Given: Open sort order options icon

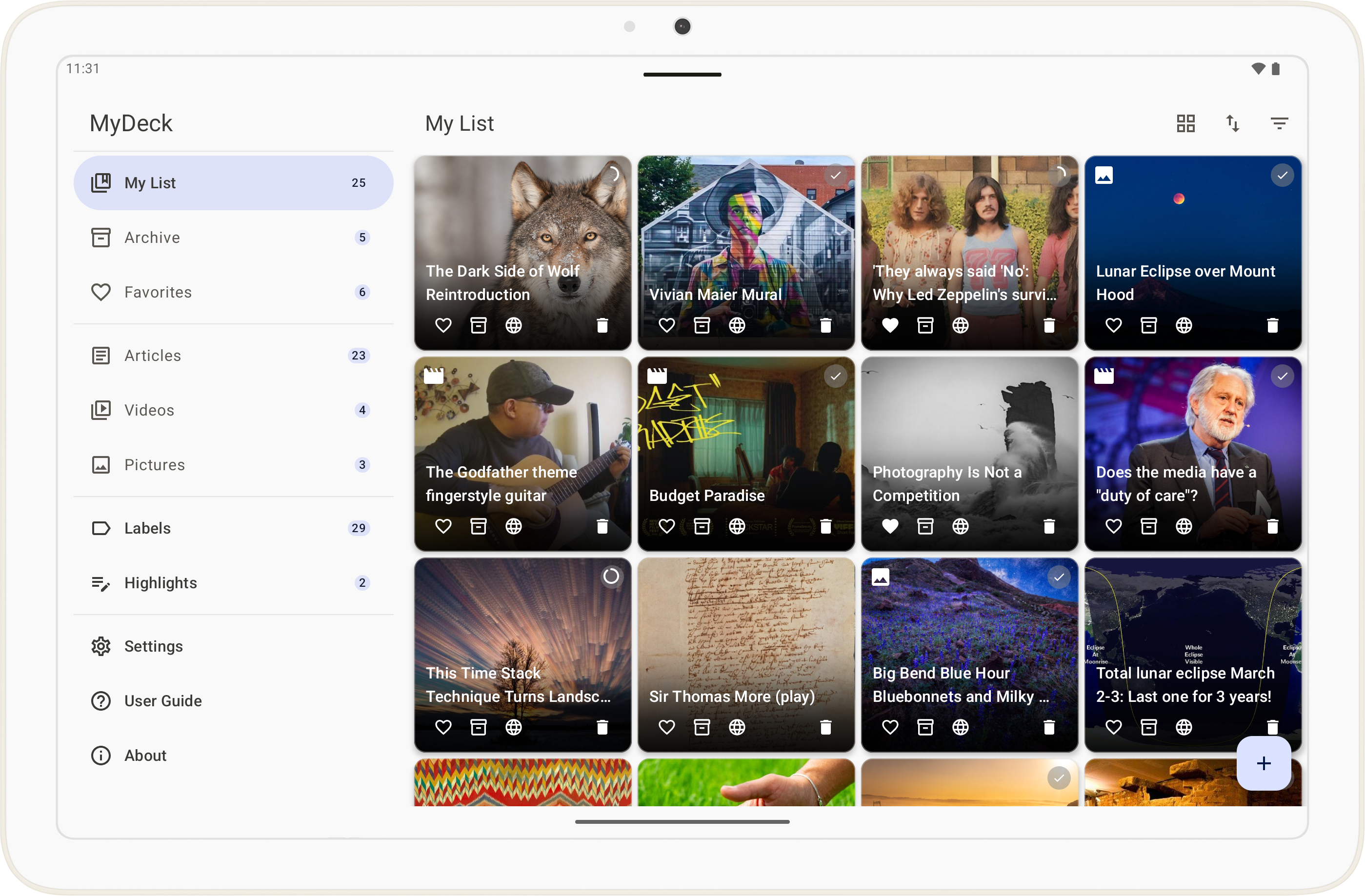Looking at the screenshot, I should [x=1232, y=123].
